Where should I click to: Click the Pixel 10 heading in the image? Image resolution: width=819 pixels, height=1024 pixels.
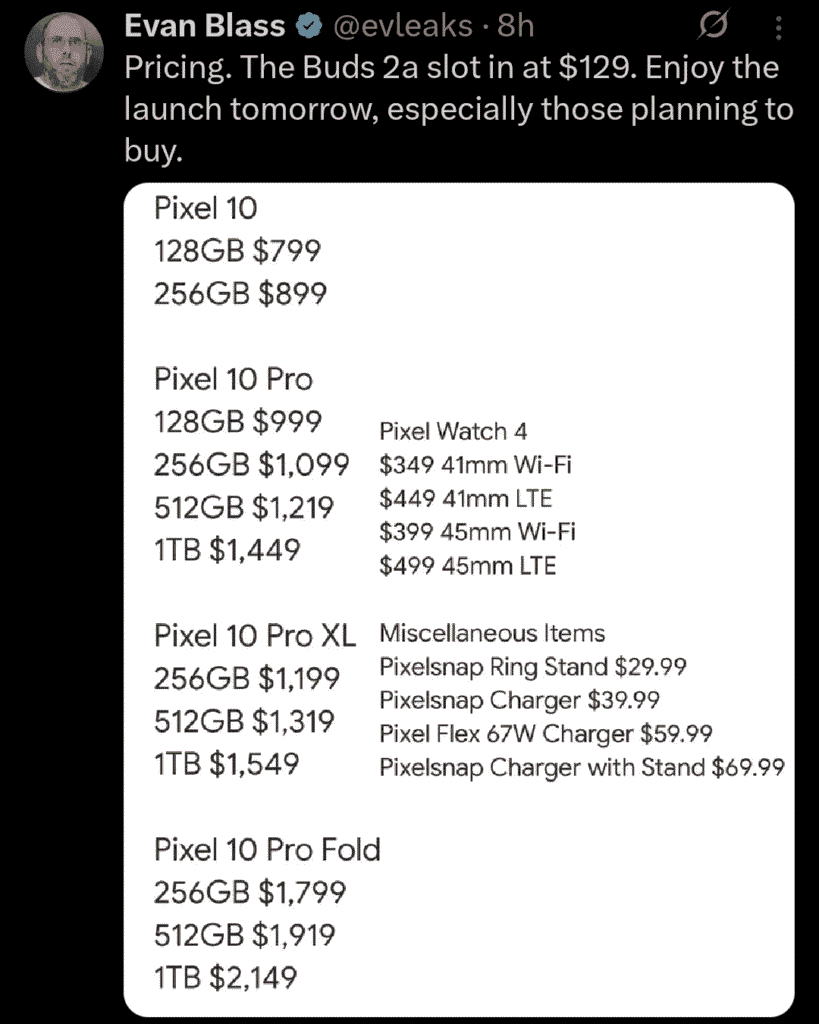click(x=206, y=208)
